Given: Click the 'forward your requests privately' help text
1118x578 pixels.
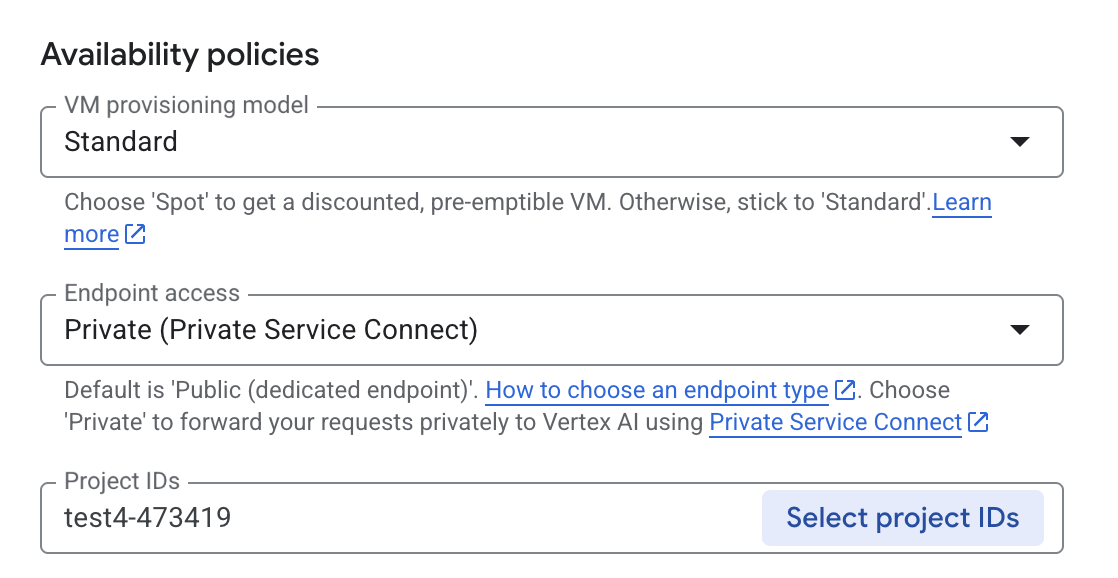Looking at the screenshot, I should [x=400, y=422].
